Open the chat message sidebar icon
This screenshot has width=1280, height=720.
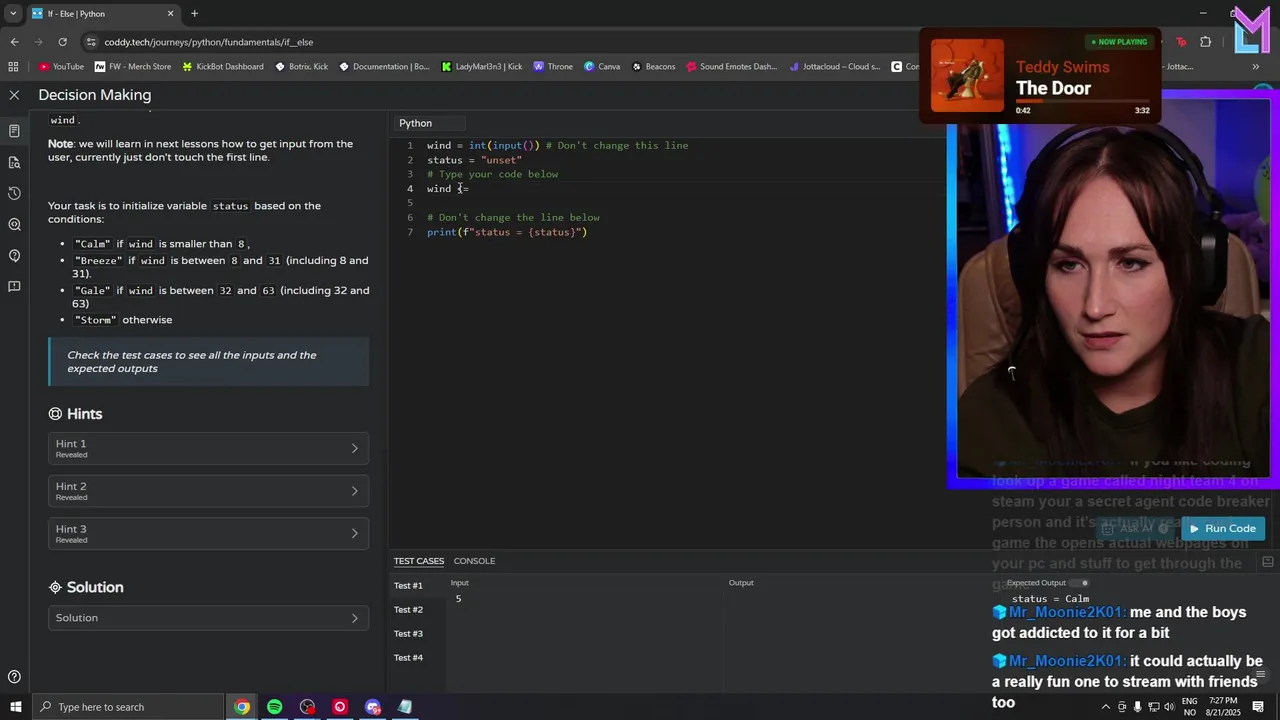coord(14,287)
